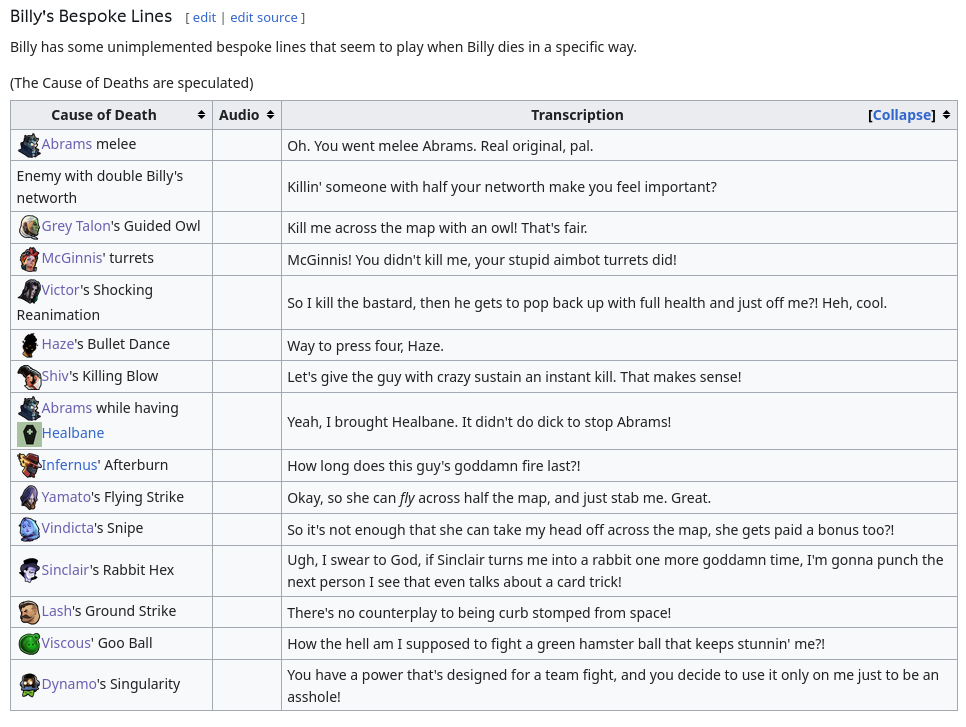Click 'Okay, so she can fly' transcription
The height and width of the screenshot is (727, 966).
[499, 498]
